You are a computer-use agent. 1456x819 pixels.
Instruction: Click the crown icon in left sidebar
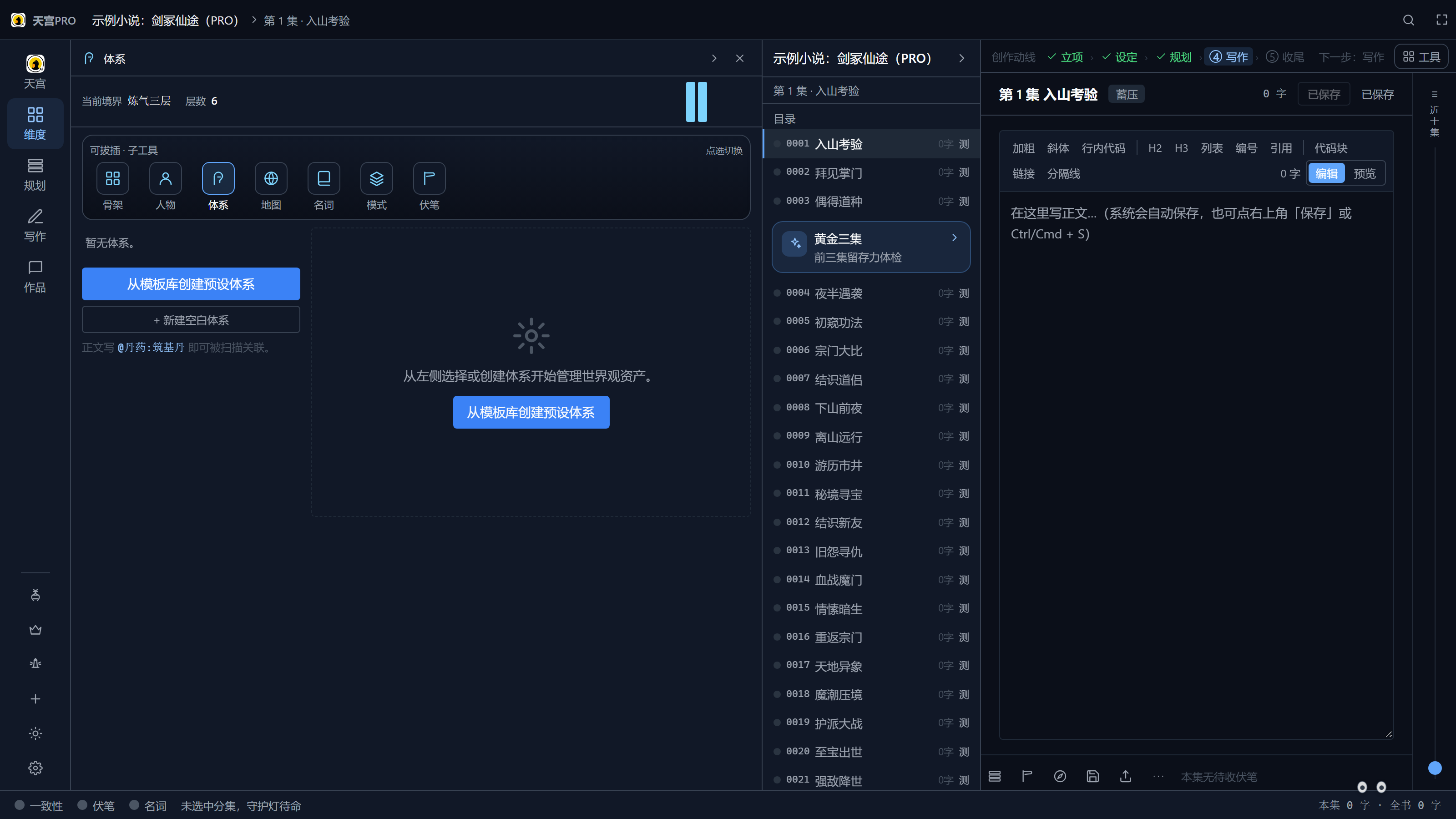(x=35, y=630)
